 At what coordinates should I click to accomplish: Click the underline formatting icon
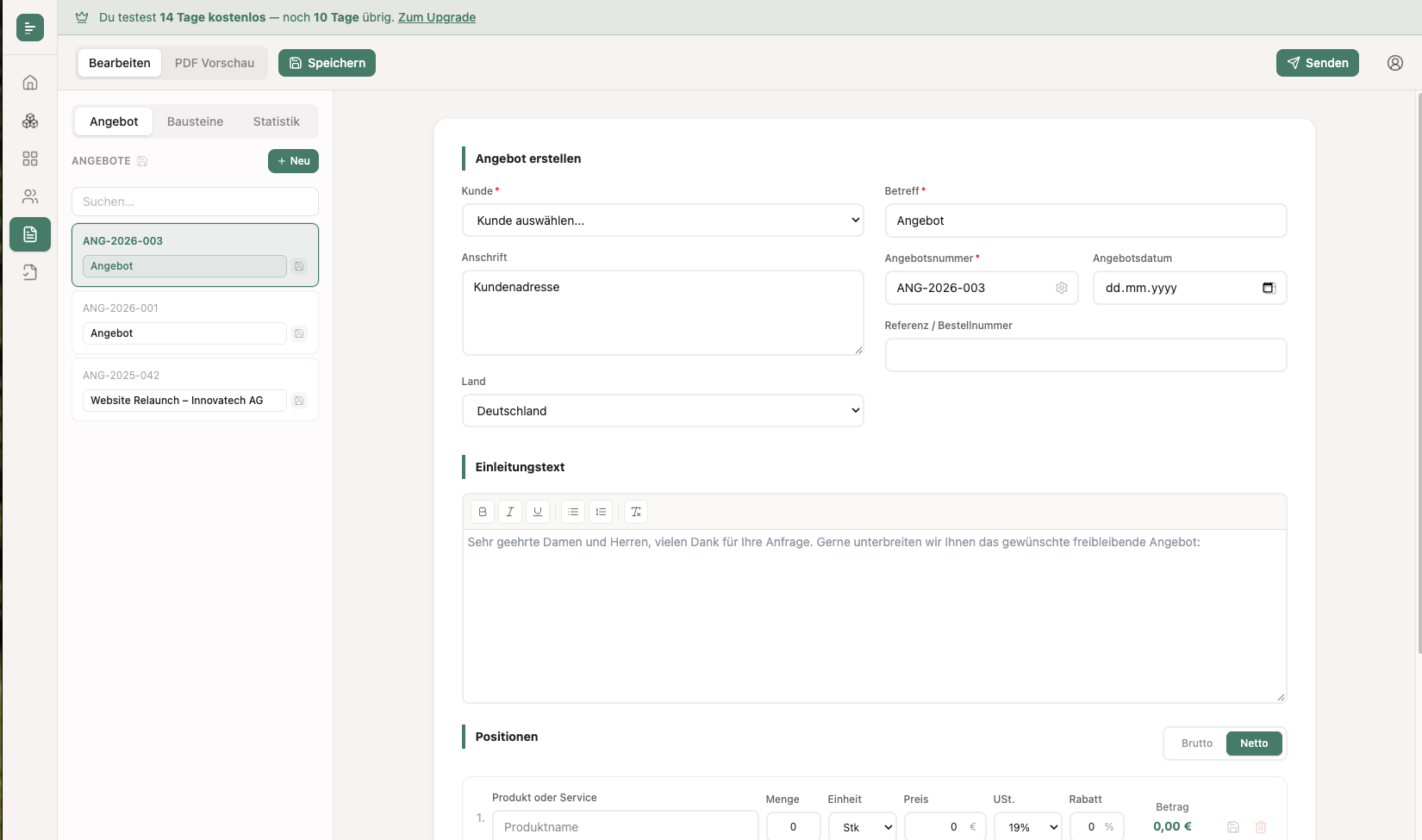[x=538, y=512]
